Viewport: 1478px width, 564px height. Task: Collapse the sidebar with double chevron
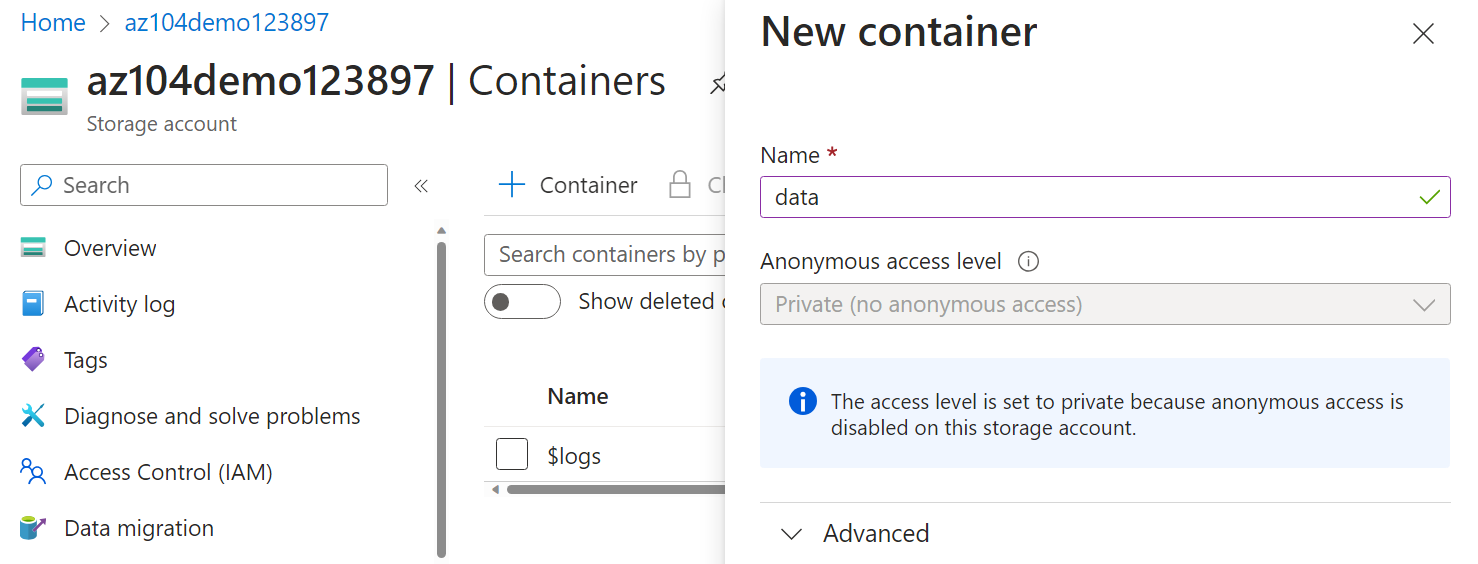[x=421, y=186]
